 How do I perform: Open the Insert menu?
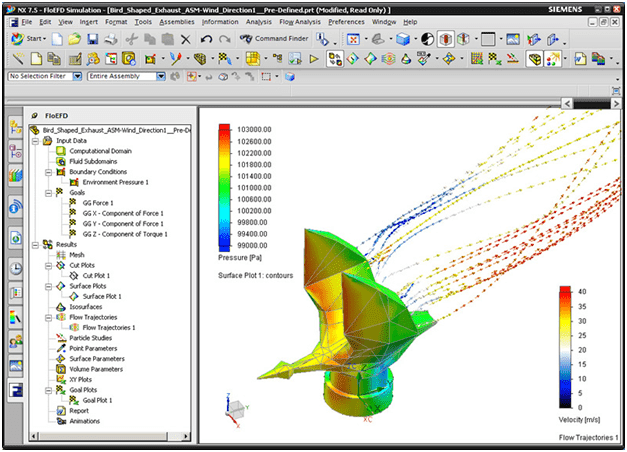pyautogui.click(x=88, y=22)
